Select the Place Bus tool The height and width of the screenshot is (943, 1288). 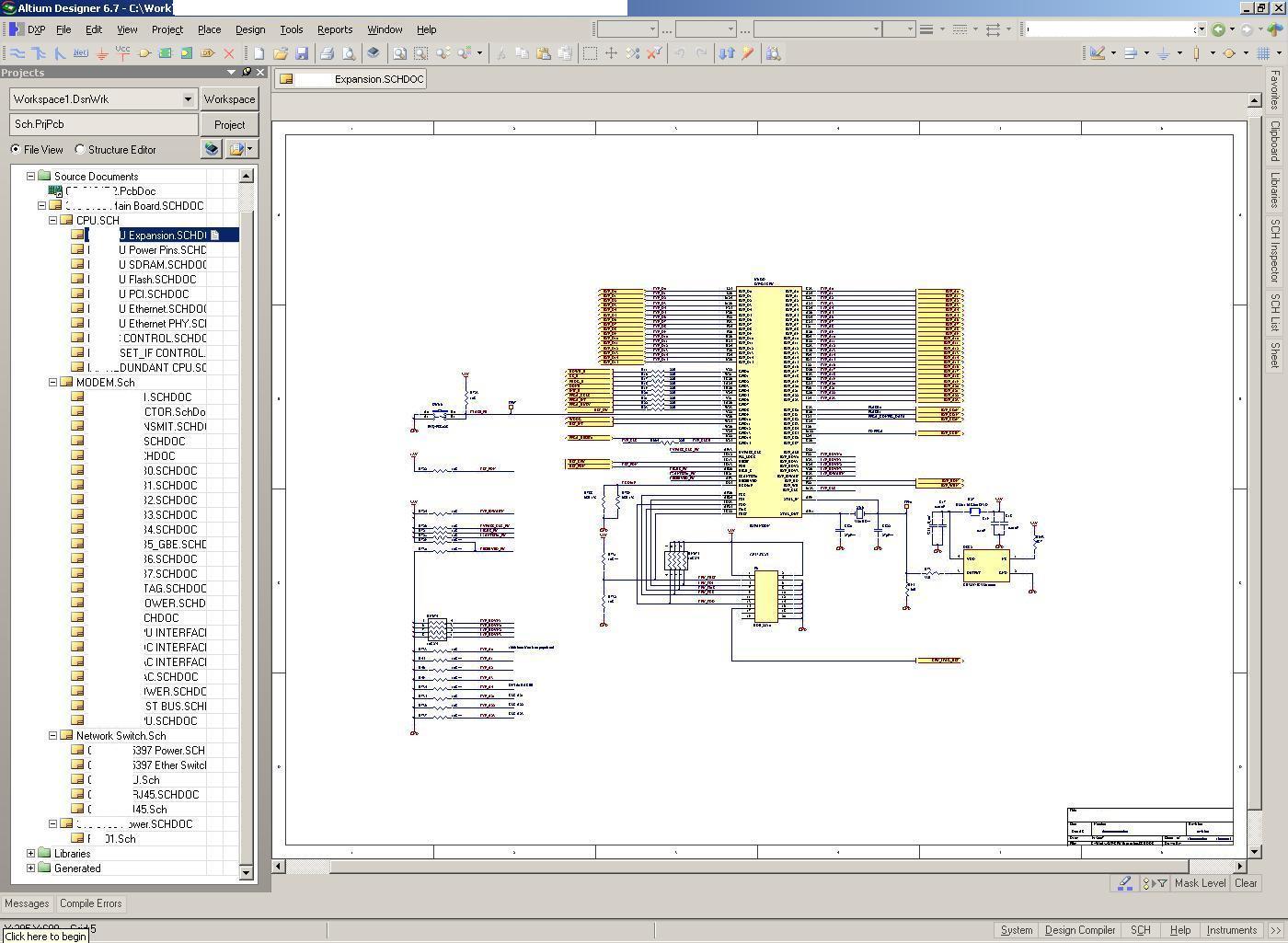pos(40,52)
